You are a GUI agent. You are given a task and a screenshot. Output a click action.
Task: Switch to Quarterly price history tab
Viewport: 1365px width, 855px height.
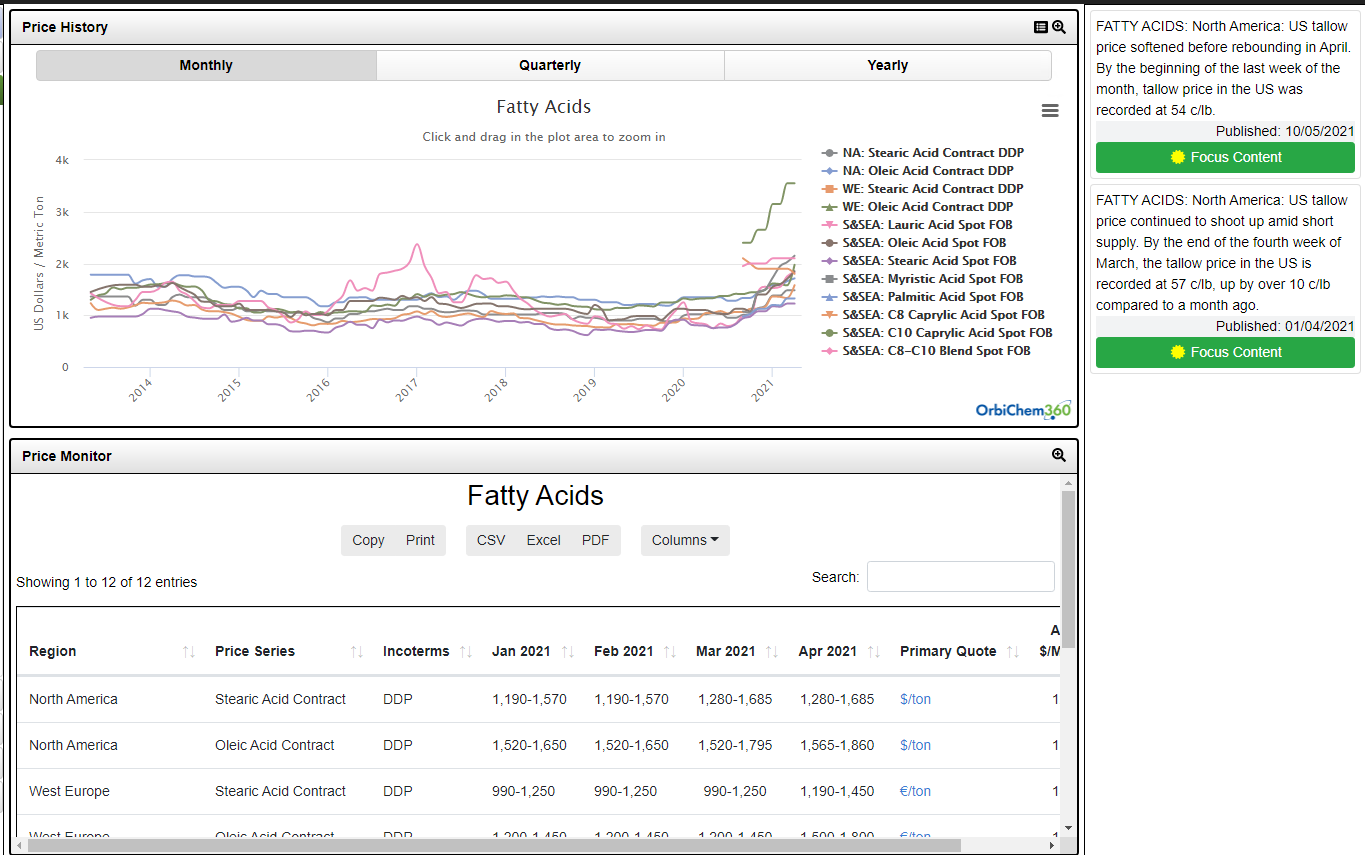coord(550,65)
